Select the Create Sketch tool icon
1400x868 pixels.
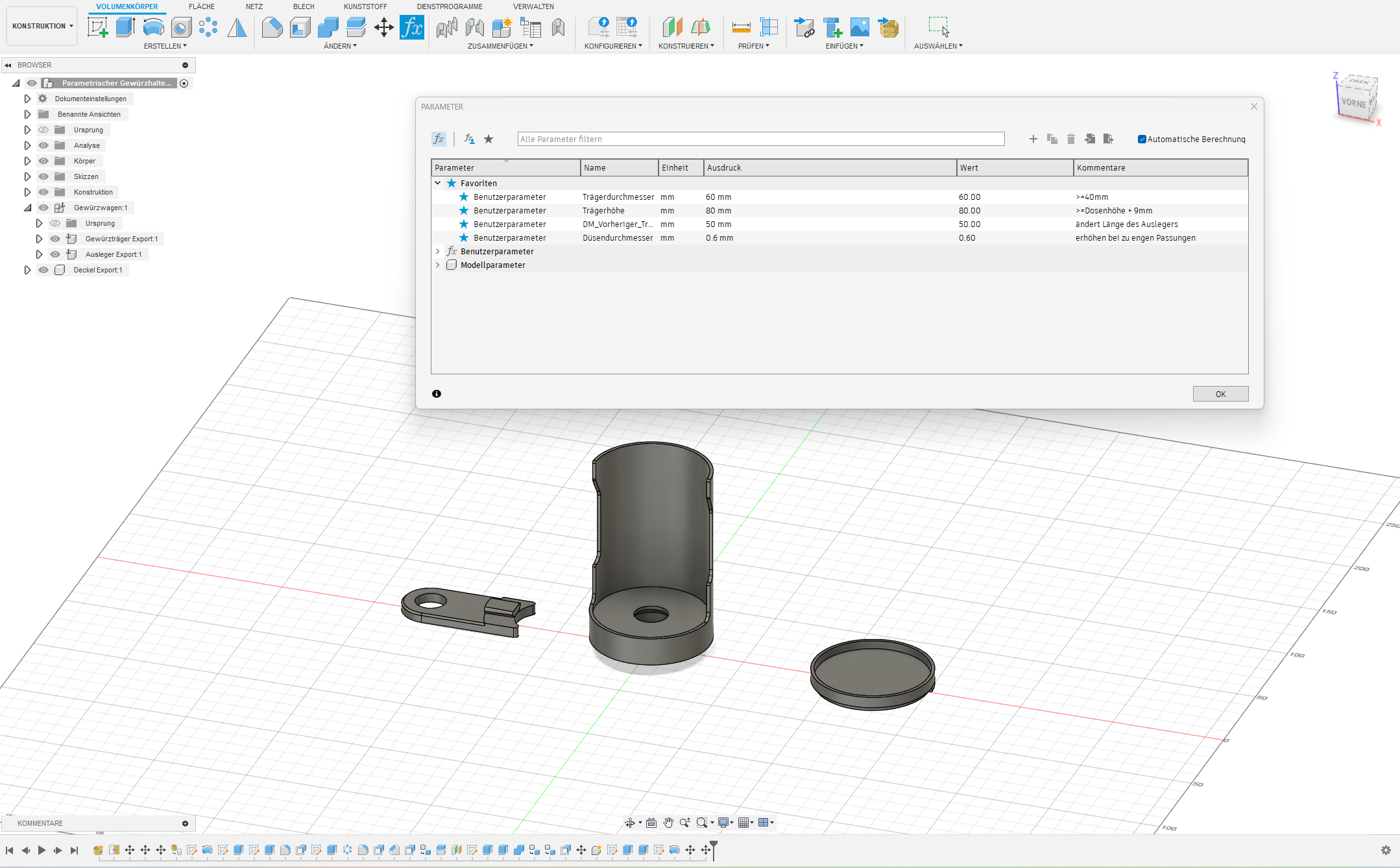coord(97,27)
